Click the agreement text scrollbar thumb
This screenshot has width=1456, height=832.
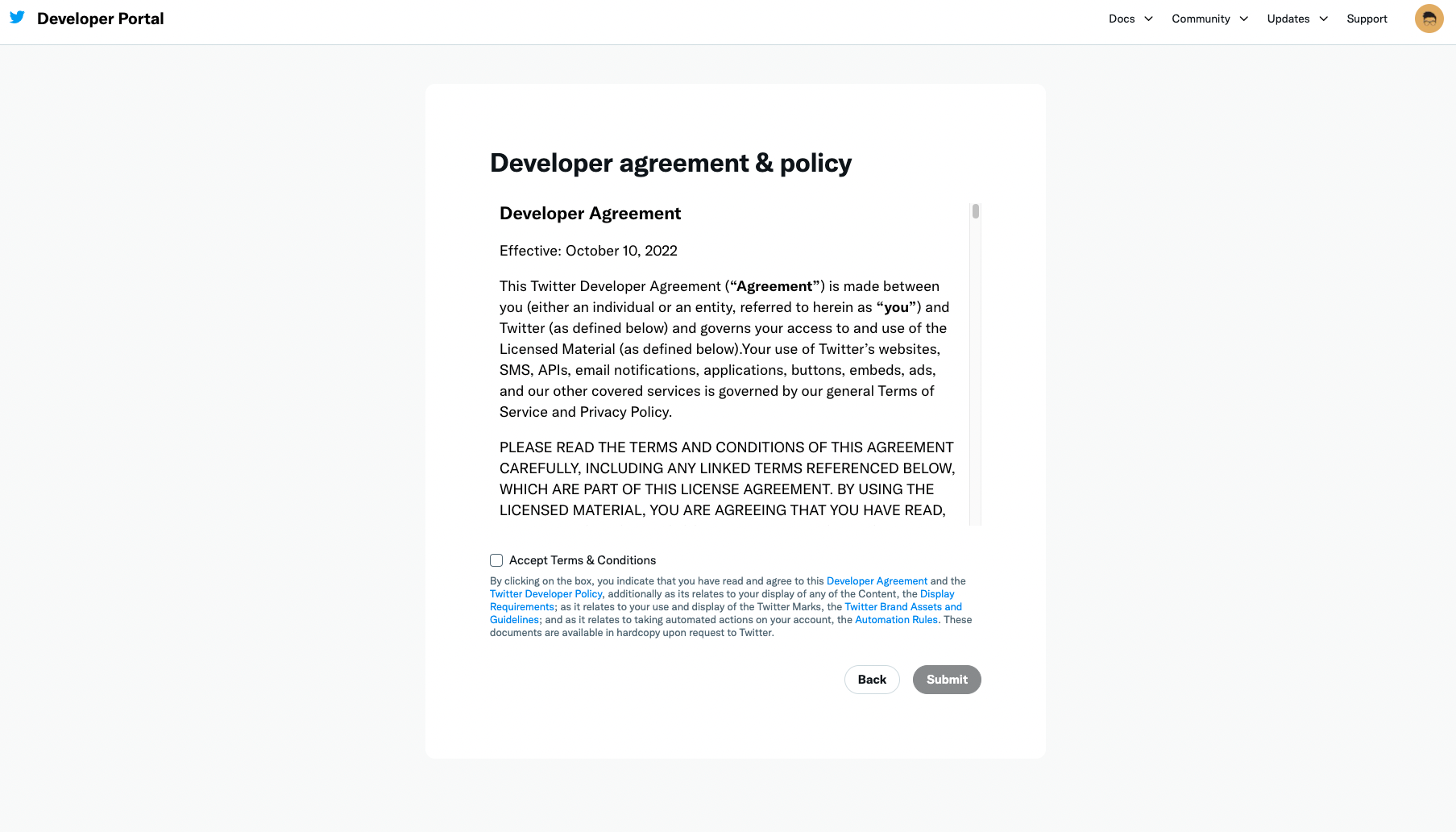pyautogui.click(x=975, y=211)
